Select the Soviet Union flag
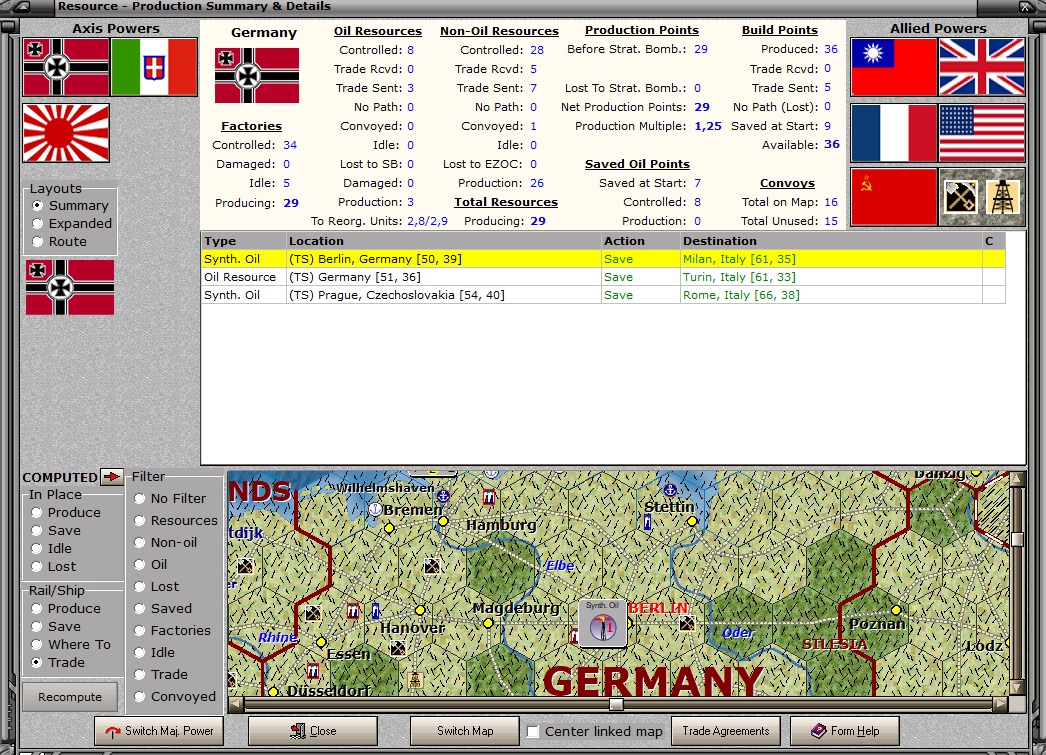 point(894,197)
